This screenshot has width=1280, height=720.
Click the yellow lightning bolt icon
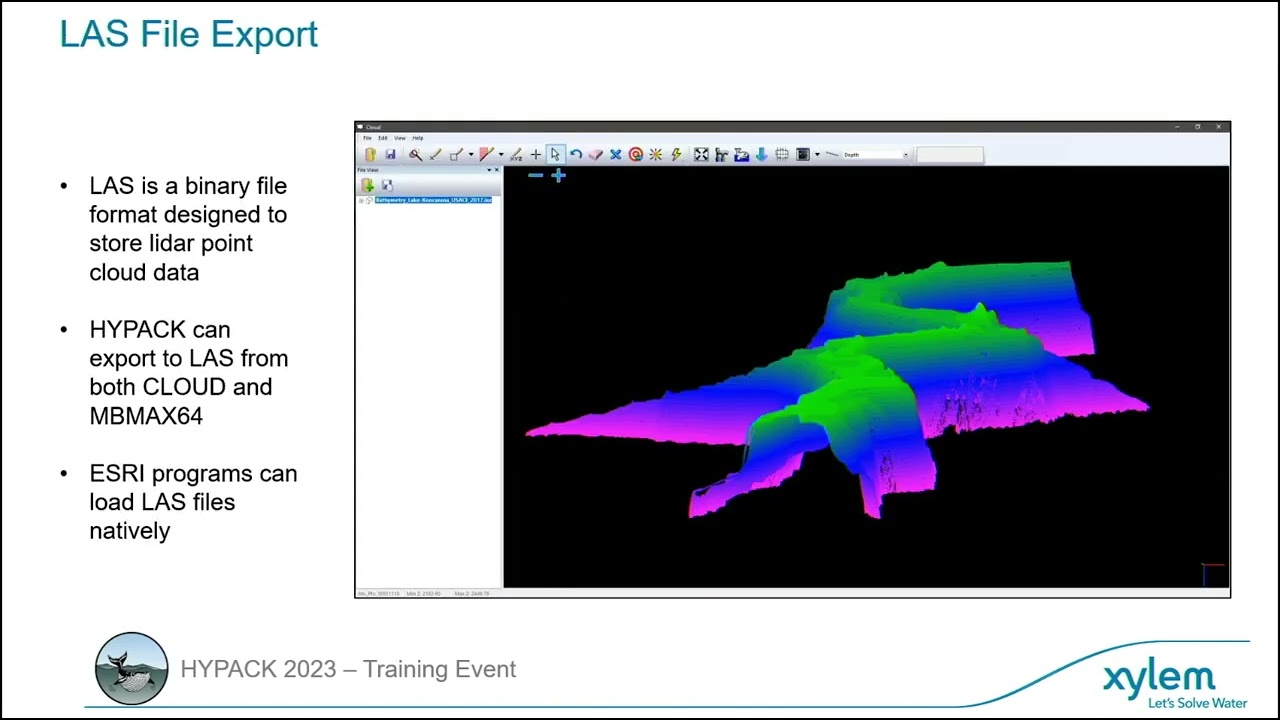pos(676,154)
